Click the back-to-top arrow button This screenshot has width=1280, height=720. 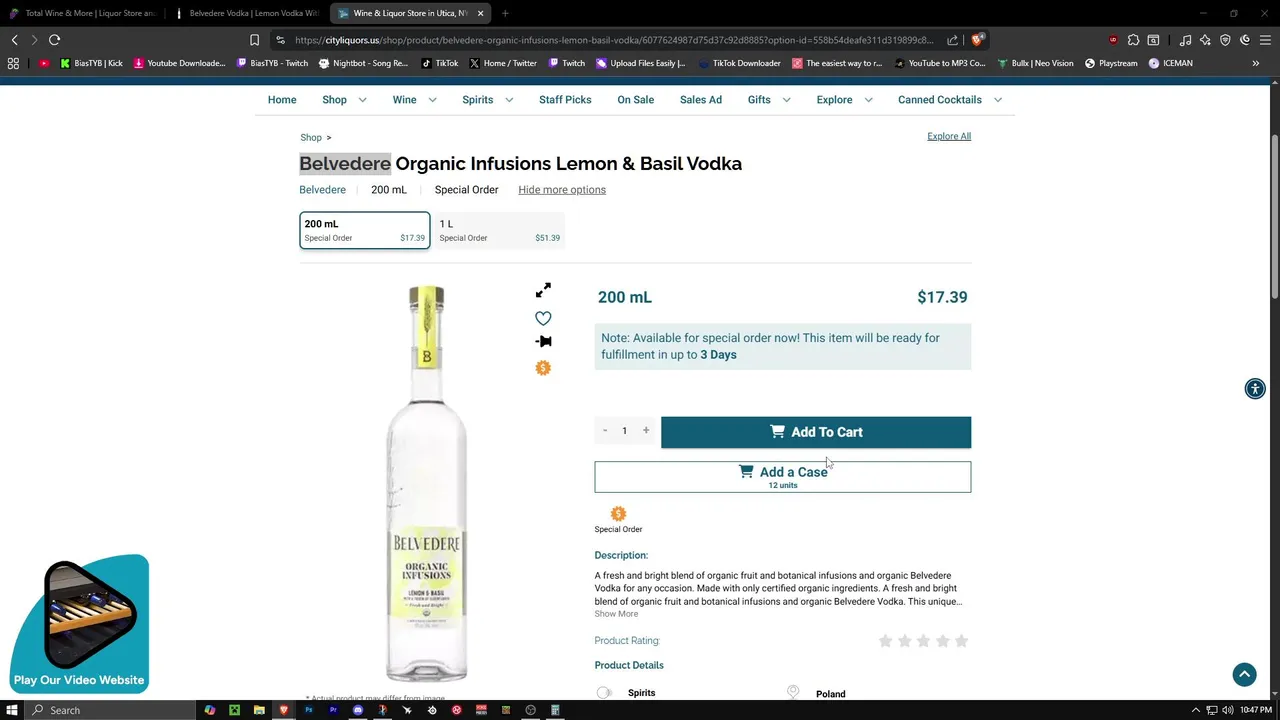coord(1244,674)
